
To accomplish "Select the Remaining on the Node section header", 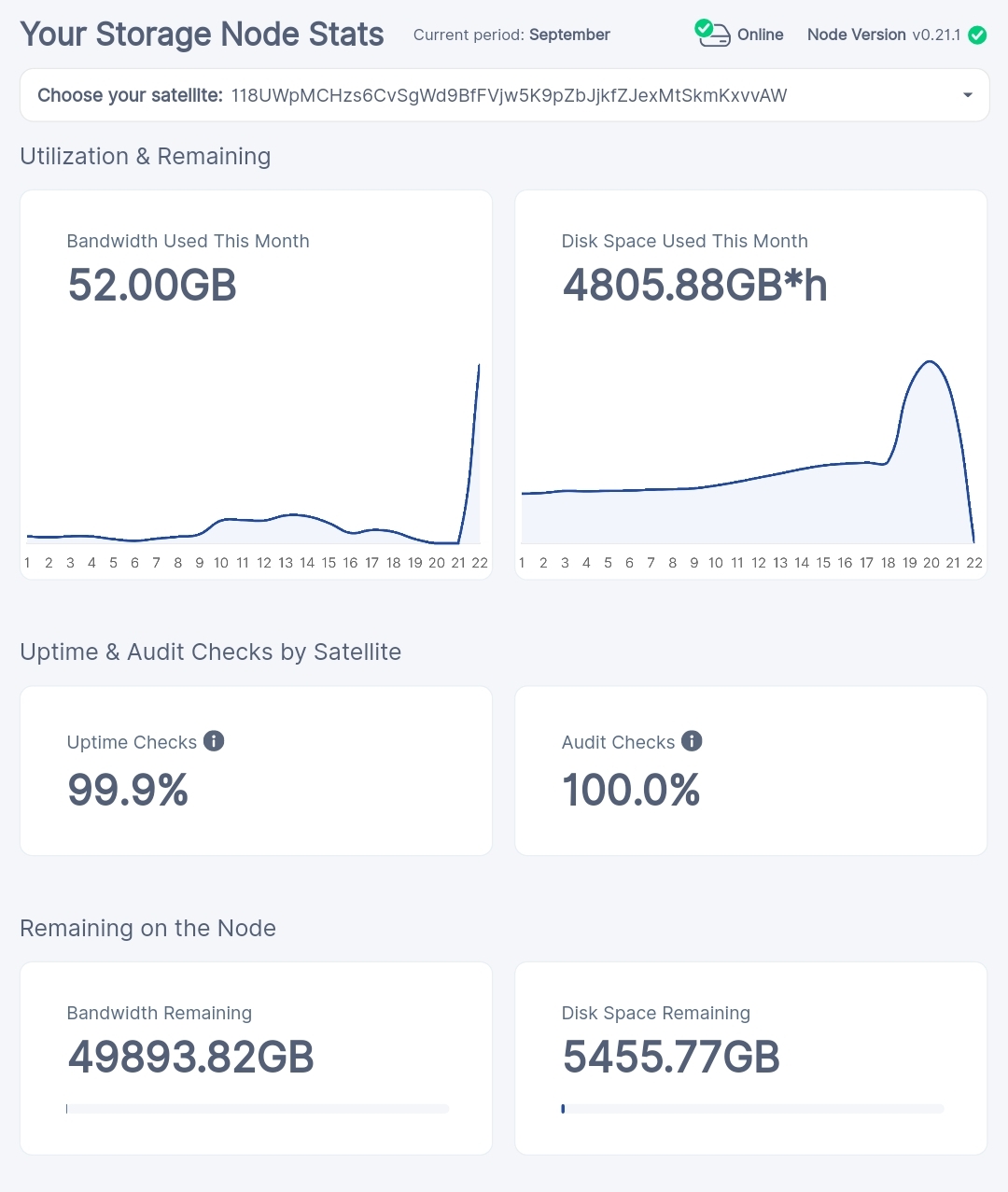I will [x=147, y=928].
